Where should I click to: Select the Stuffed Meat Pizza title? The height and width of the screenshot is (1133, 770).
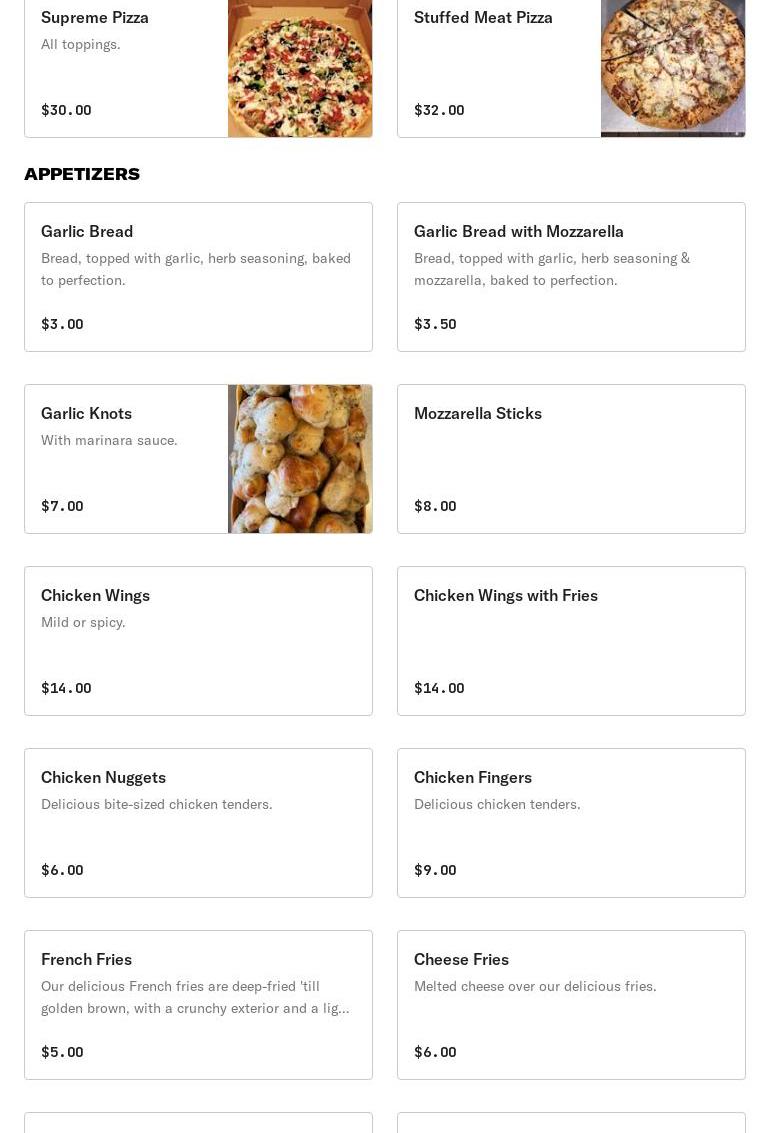pos(483,17)
